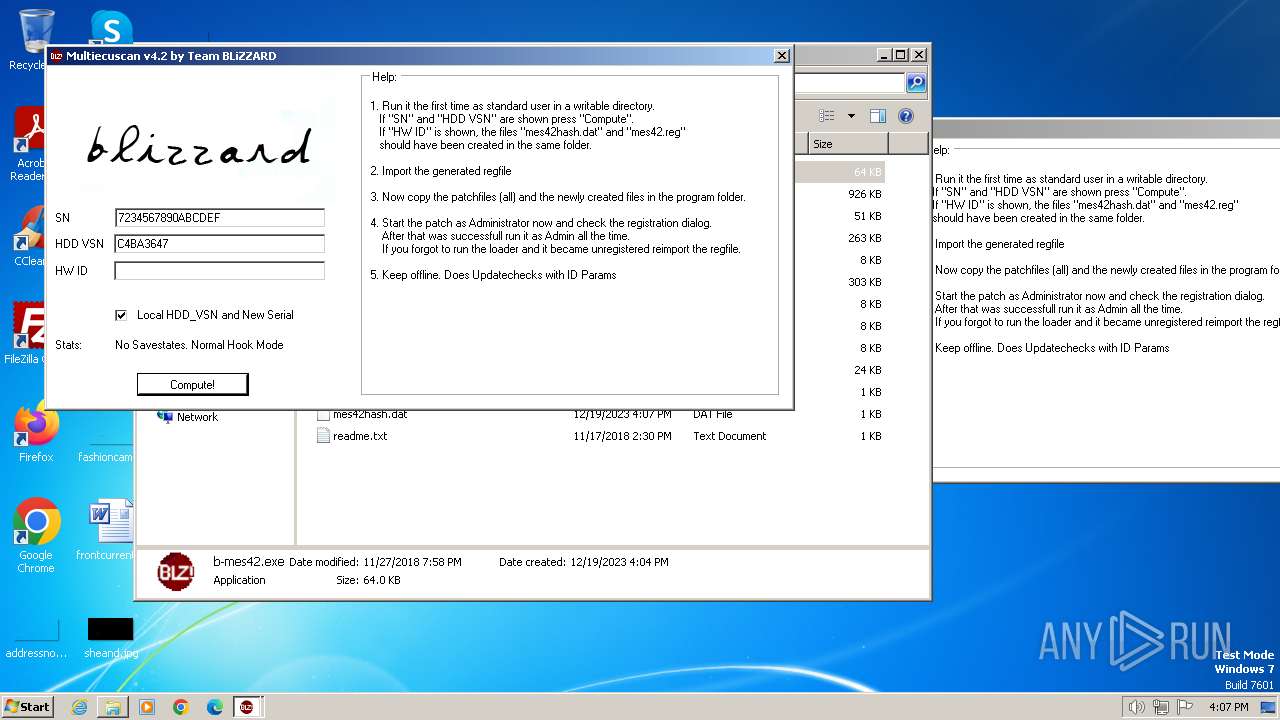
Task: Click the BLZ Multiecuscan taskbar button
Action: (x=247, y=707)
